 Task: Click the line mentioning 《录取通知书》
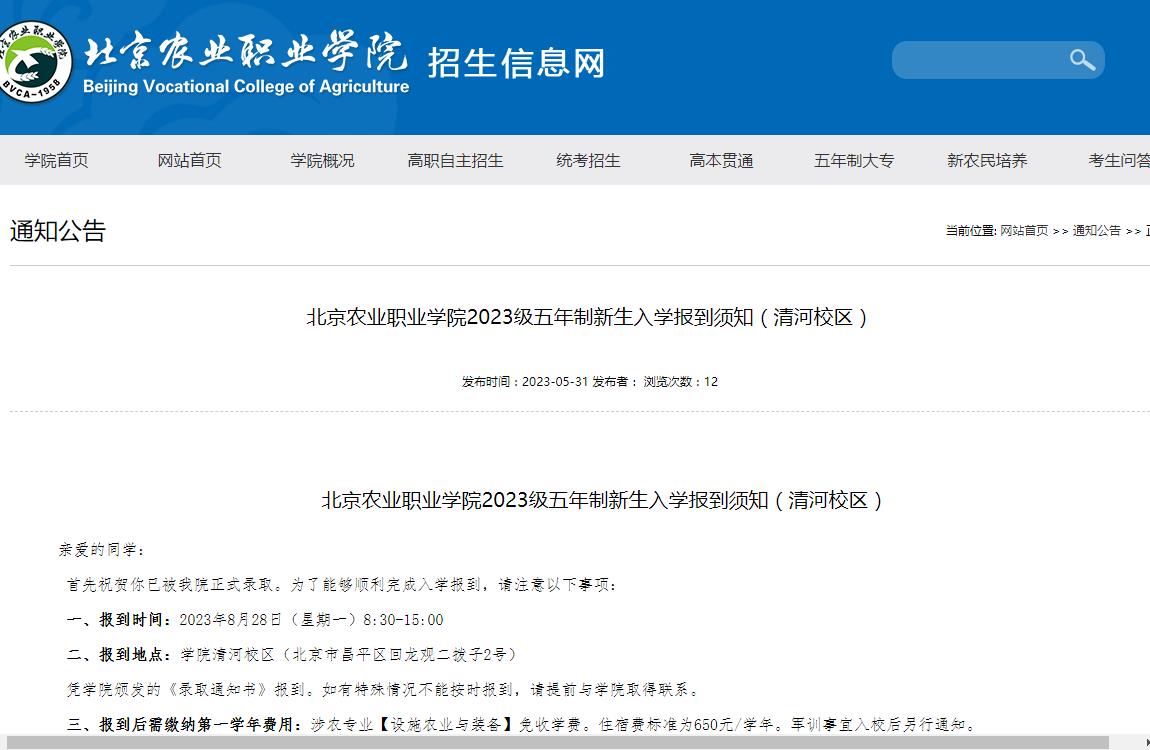383,690
